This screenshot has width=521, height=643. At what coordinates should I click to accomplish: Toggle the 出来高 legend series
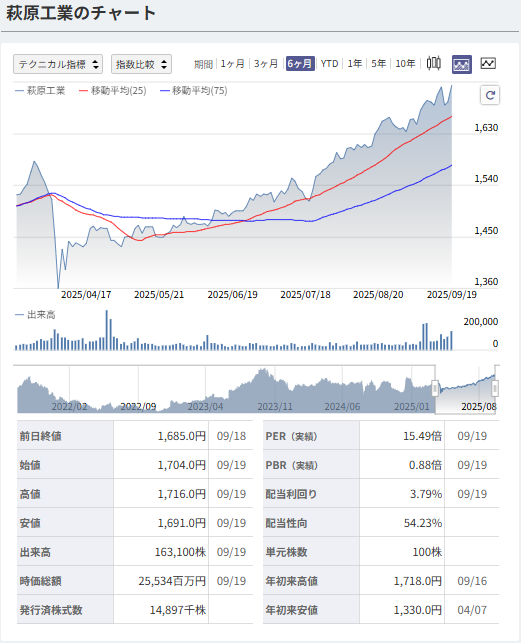(x=35, y=315)
